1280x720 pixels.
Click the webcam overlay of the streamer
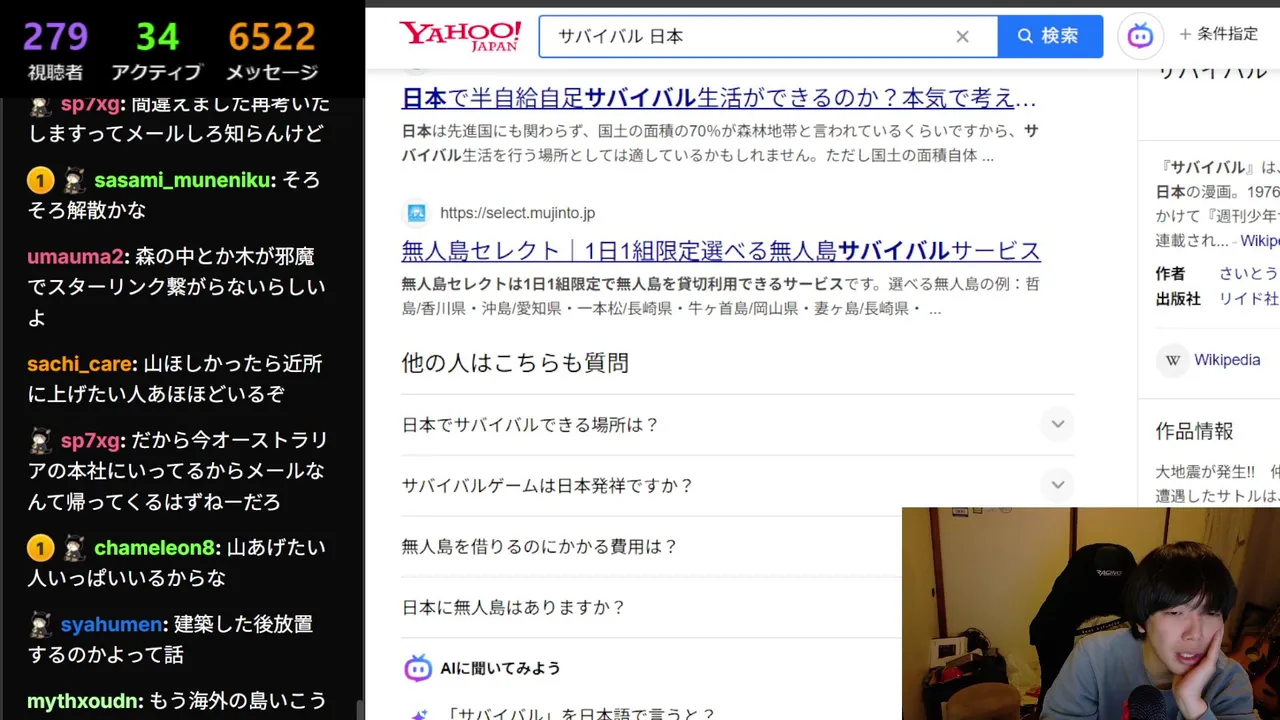(x=1091, y=613)
